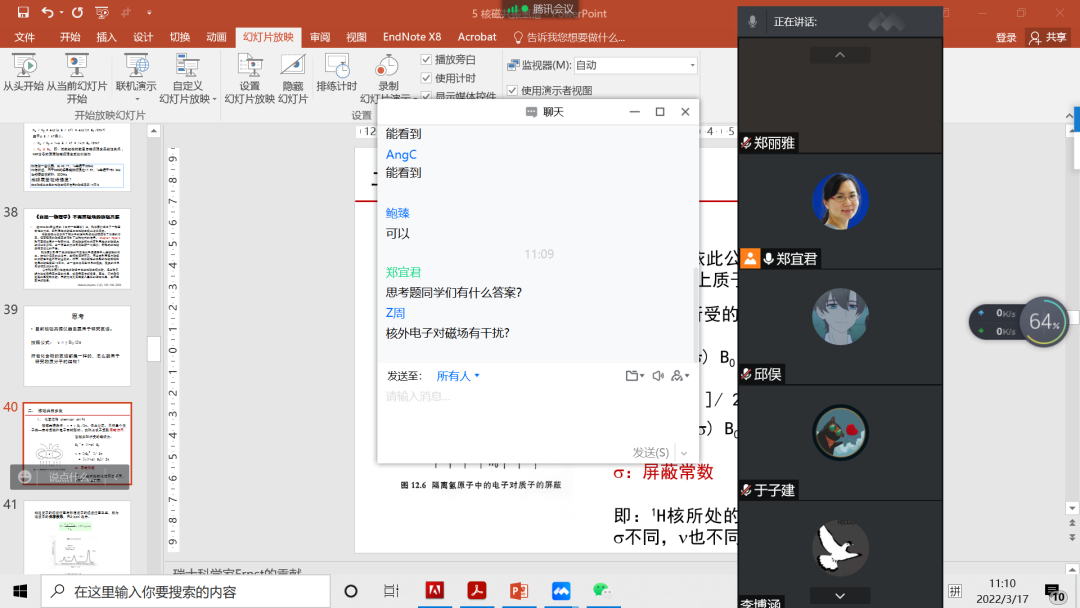Start Record Slide Show (录制幻灯片演示)
This screenshot has width=1080, height=608.
(388, 75)
